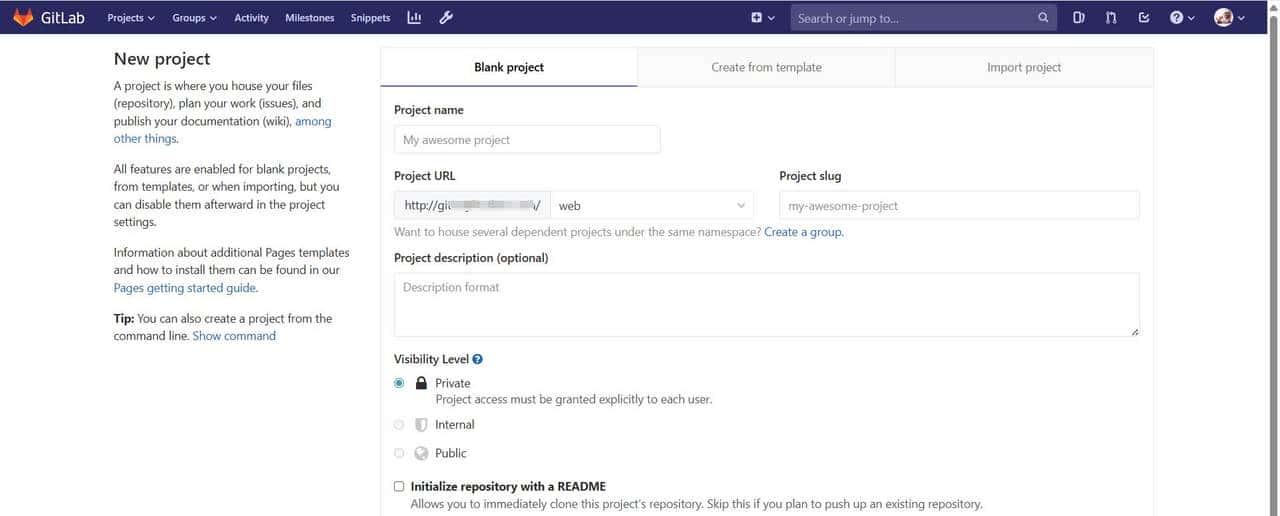
Task: Click the Project description (optional) label
Action: tap(471, 258)
